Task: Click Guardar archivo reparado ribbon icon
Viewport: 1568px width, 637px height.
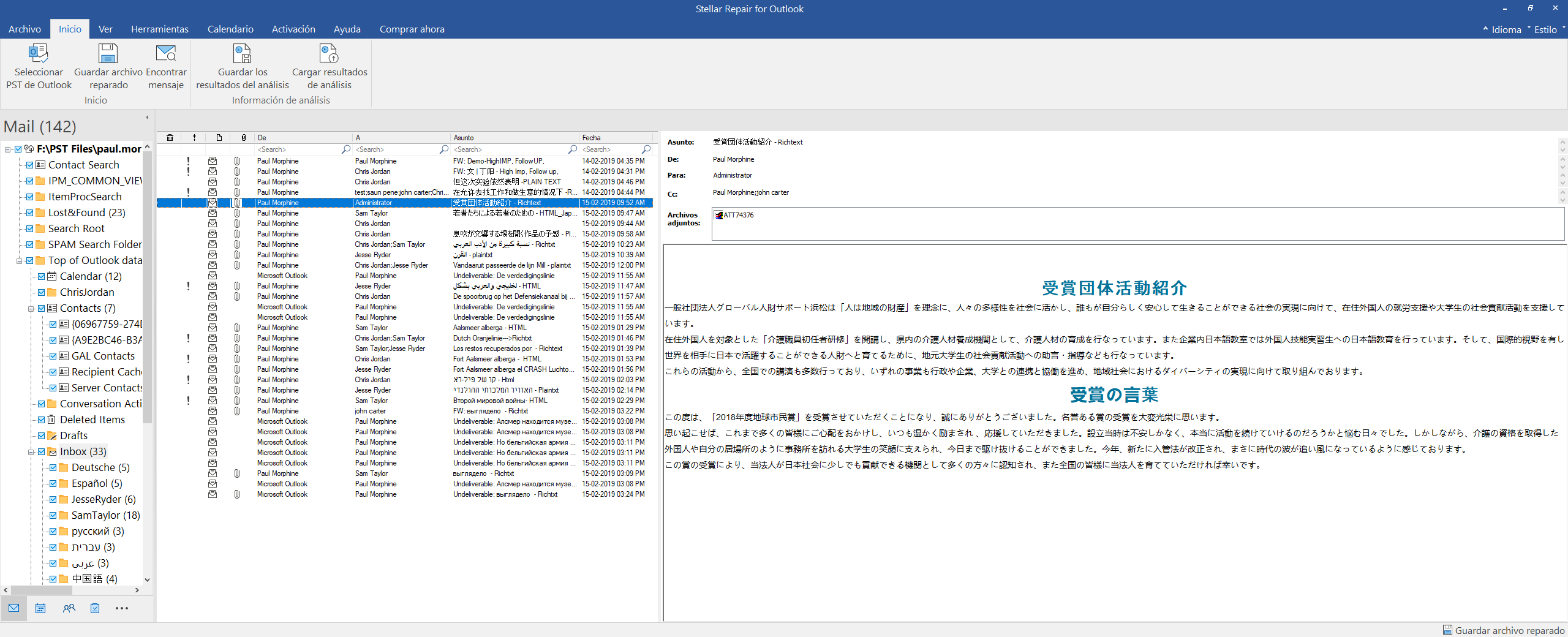Action: pos(108,54)
